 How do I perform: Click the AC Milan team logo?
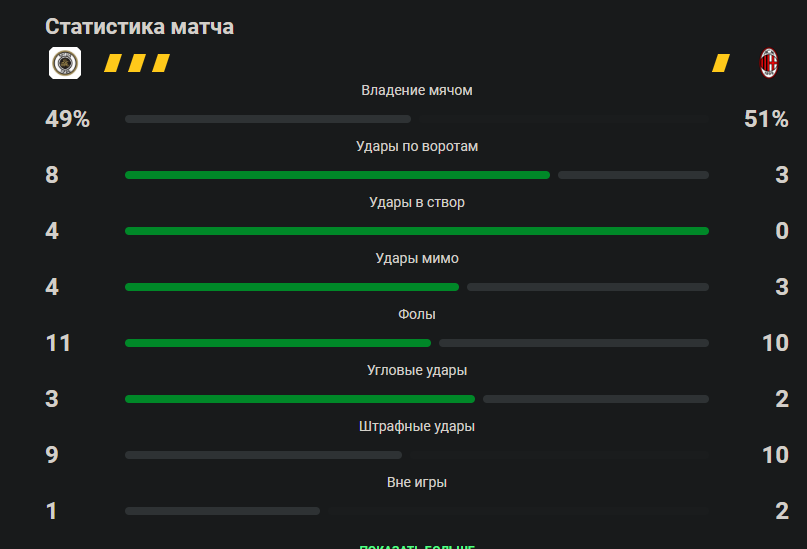[x=769, y=63]
